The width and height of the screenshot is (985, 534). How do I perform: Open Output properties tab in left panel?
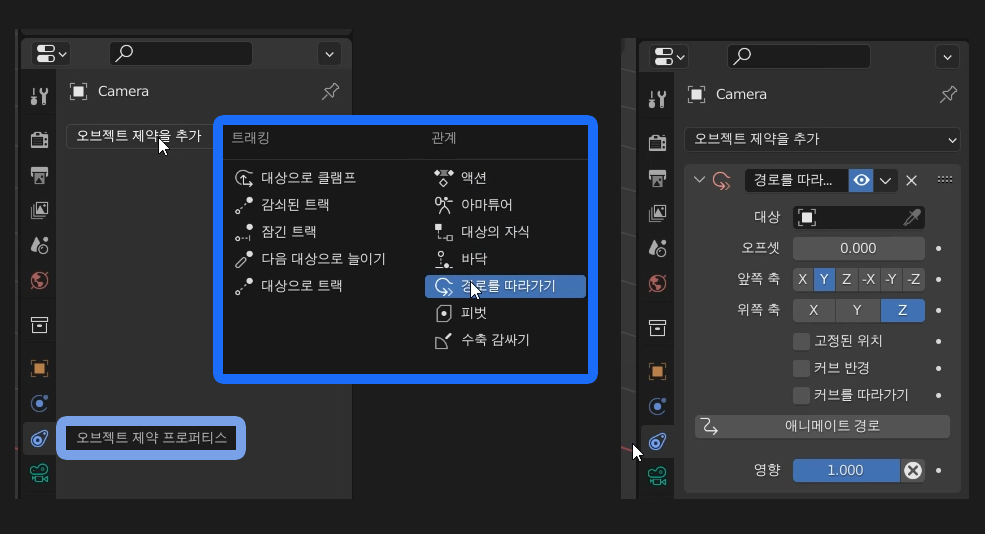tap(39, 175)
